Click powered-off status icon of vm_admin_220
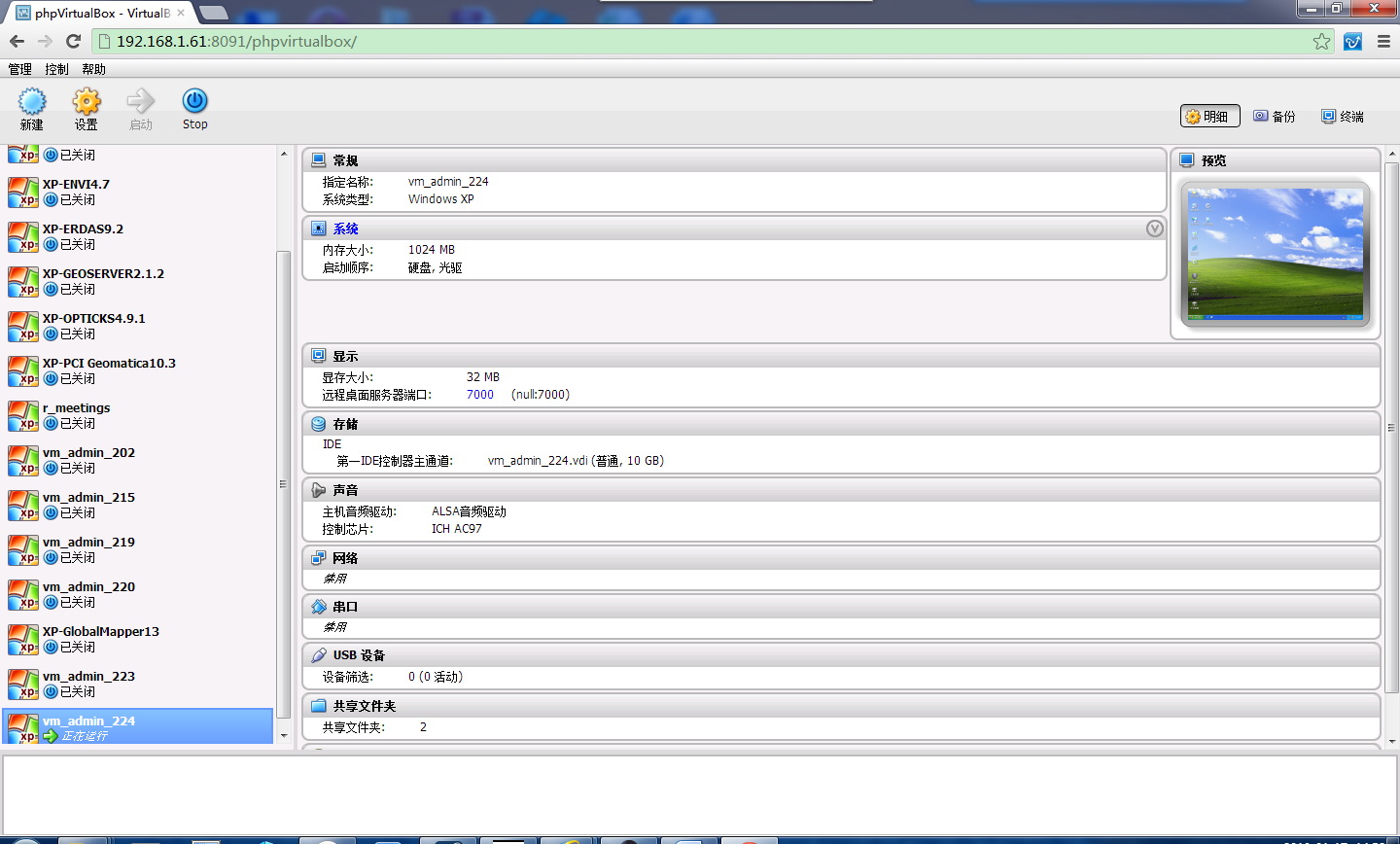 (x=51, y=603)
